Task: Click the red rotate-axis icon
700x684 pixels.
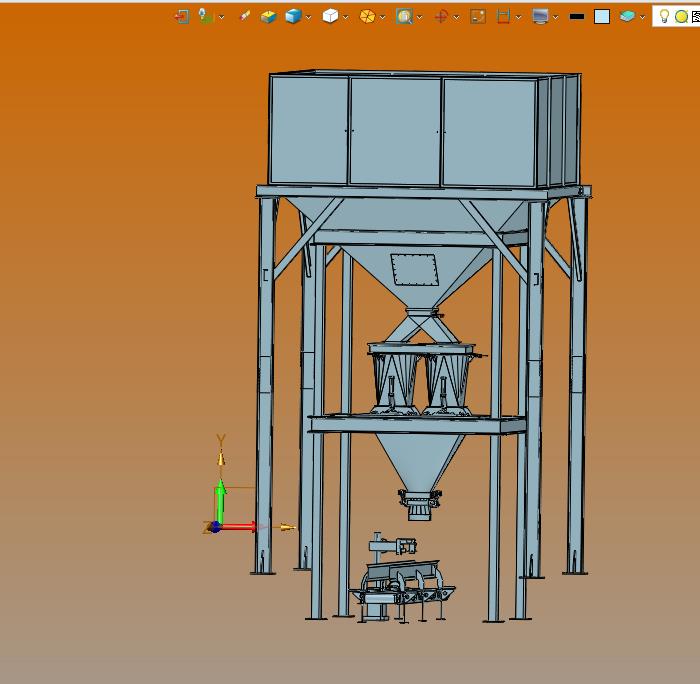Action: click(x=441, y=17)
